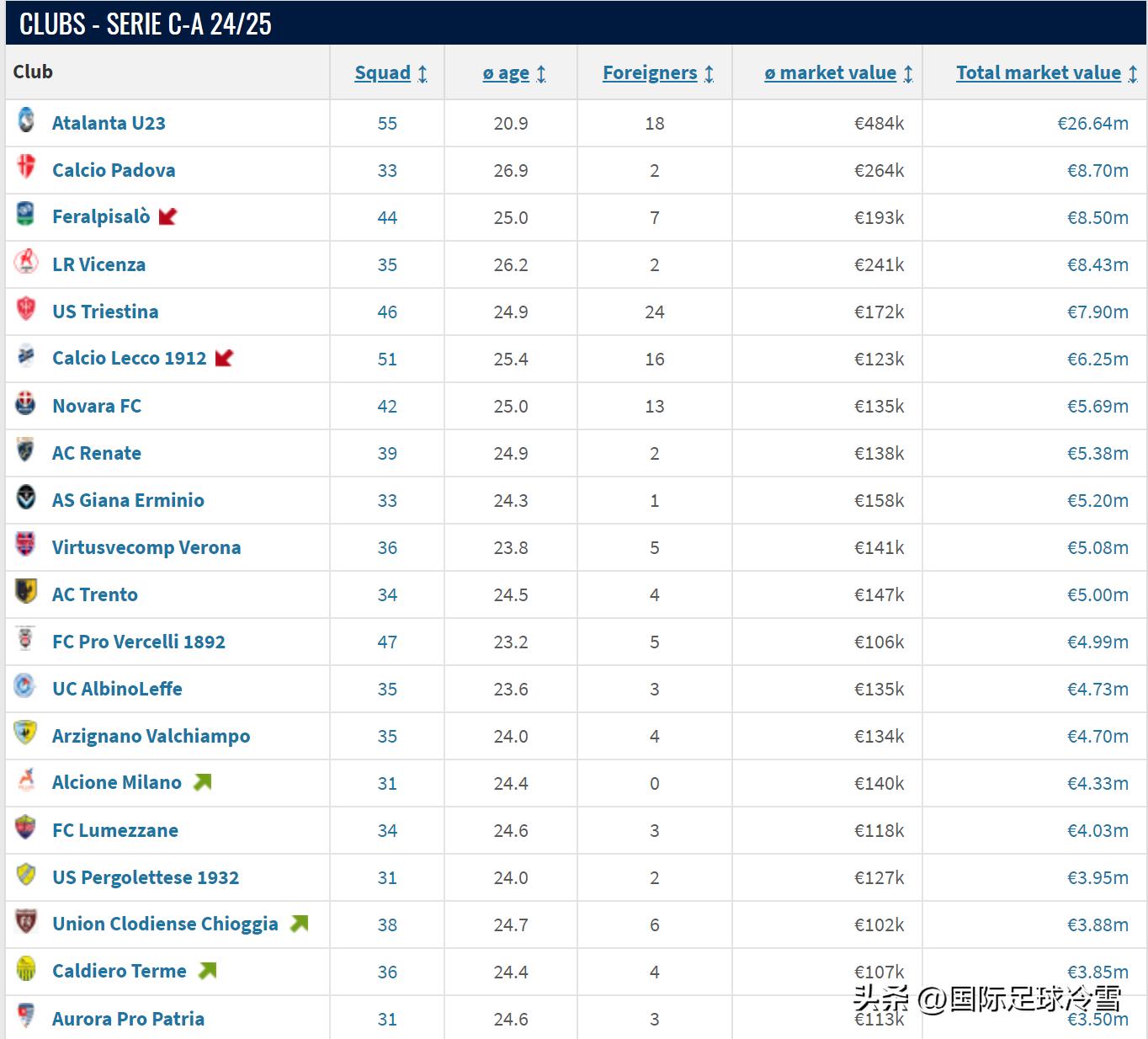
Task: Click the US Triestina club crest
Action: tap(26, 309)
